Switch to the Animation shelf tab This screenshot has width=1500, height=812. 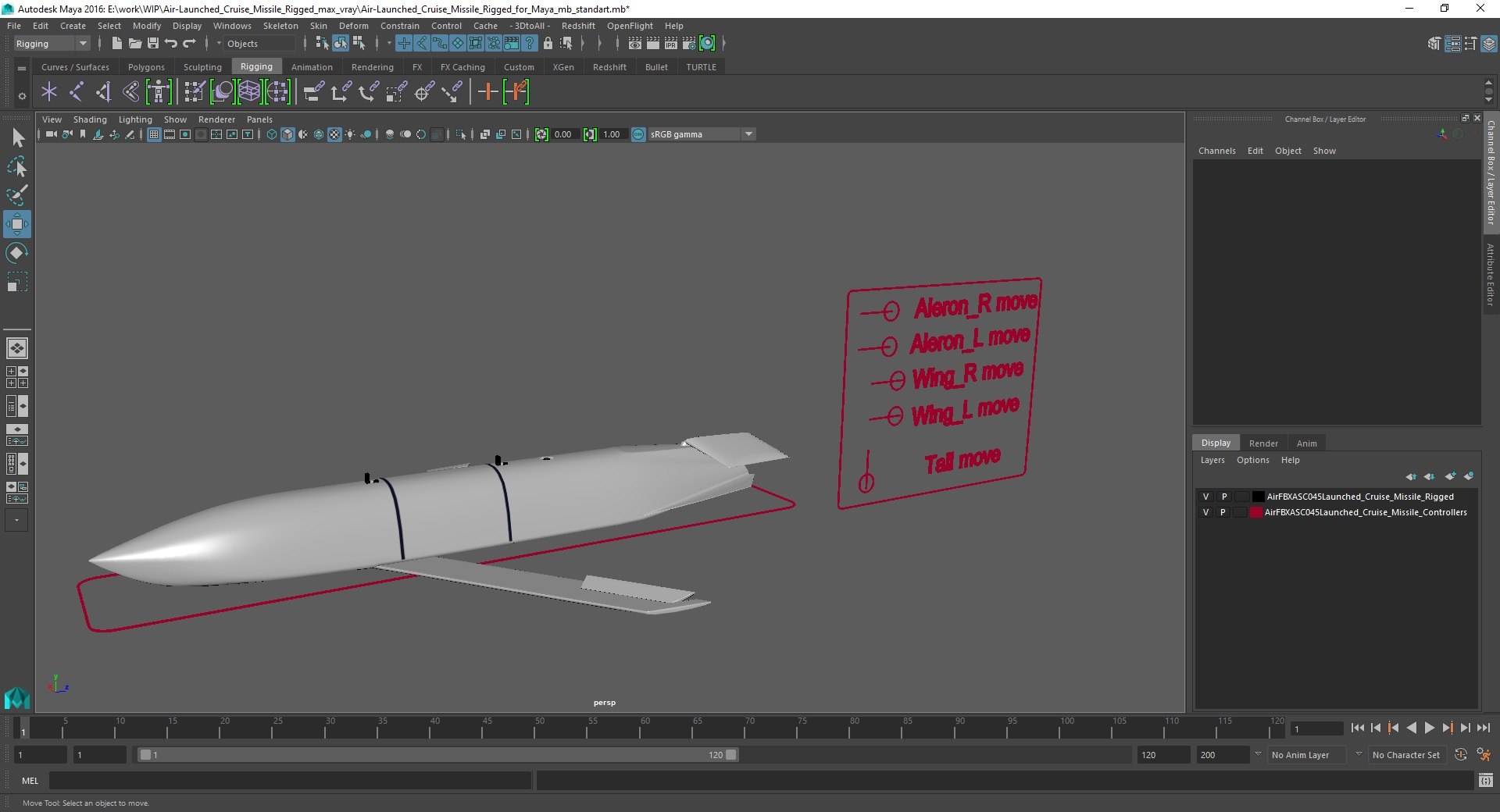pyautogui.click(x=312, y=67)
